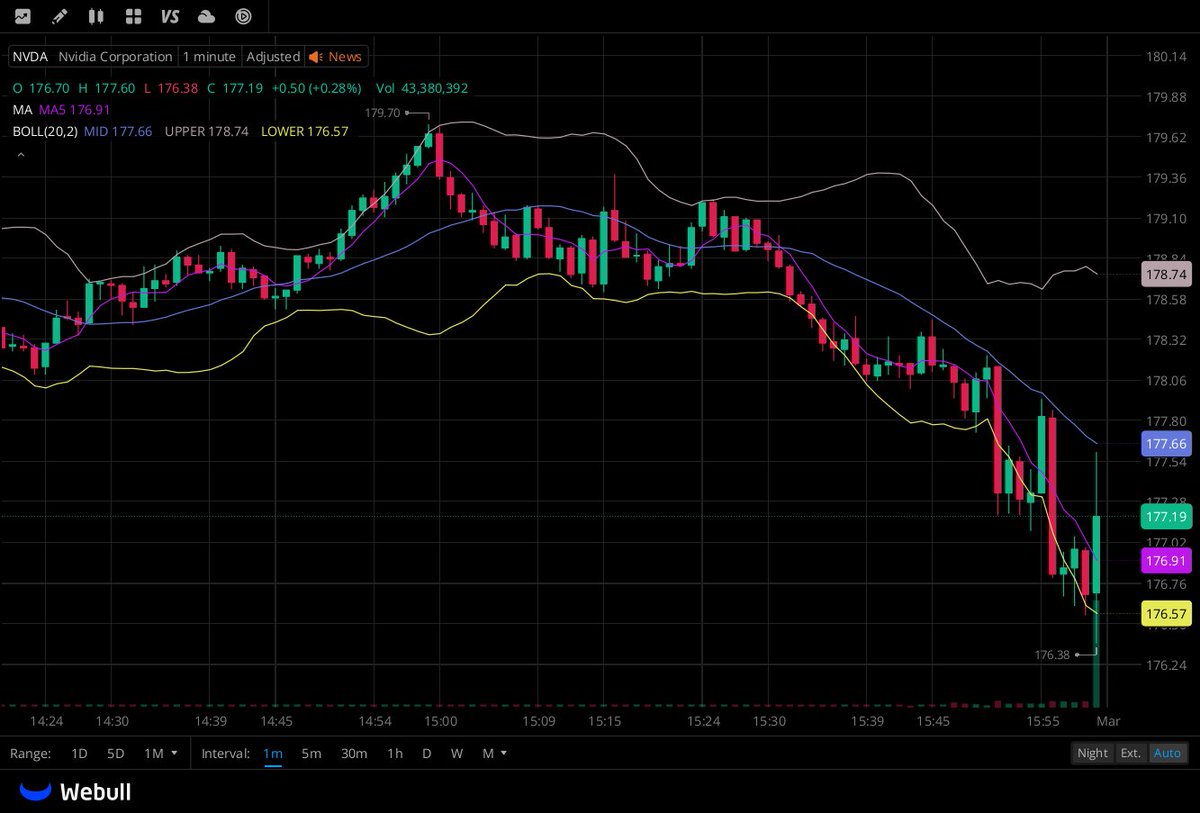
Task: Select the pencil drawing tool
Action: tap(59, 16)
